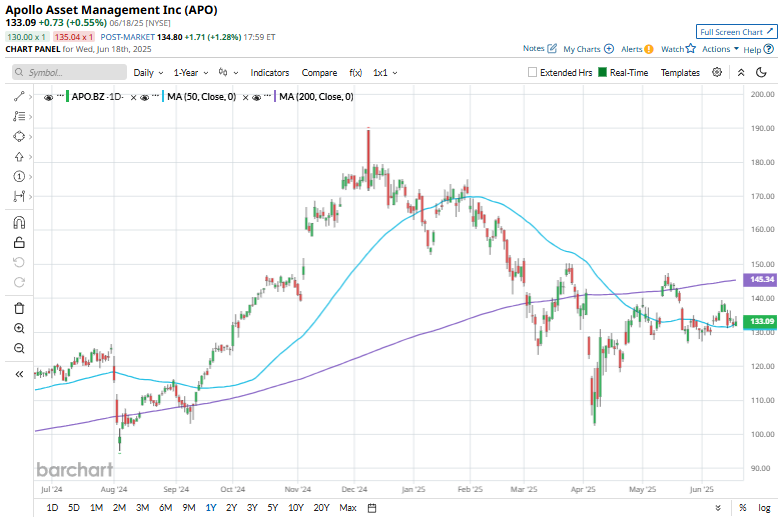This screenshot has height=522, width=780.
Task: Zoom in on the chart
Action: point(19,328)
